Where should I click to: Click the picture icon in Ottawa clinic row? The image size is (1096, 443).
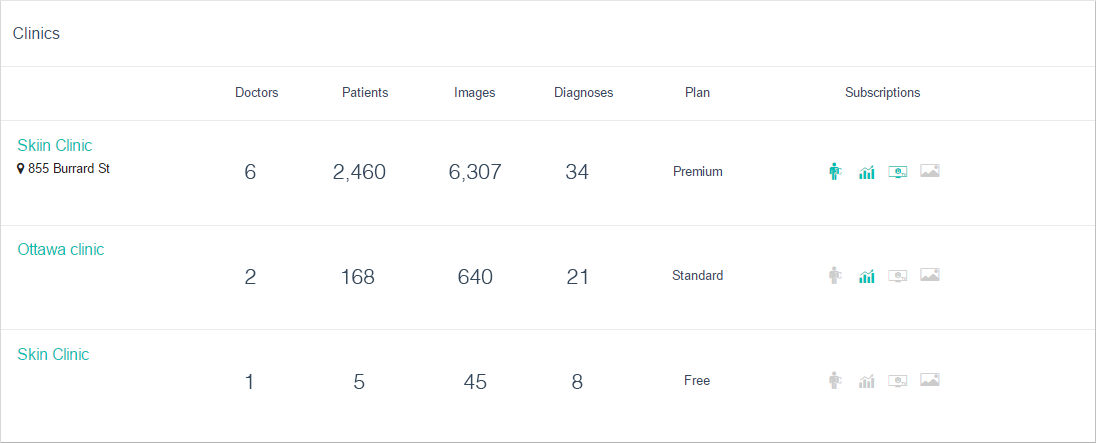[930, 275]
